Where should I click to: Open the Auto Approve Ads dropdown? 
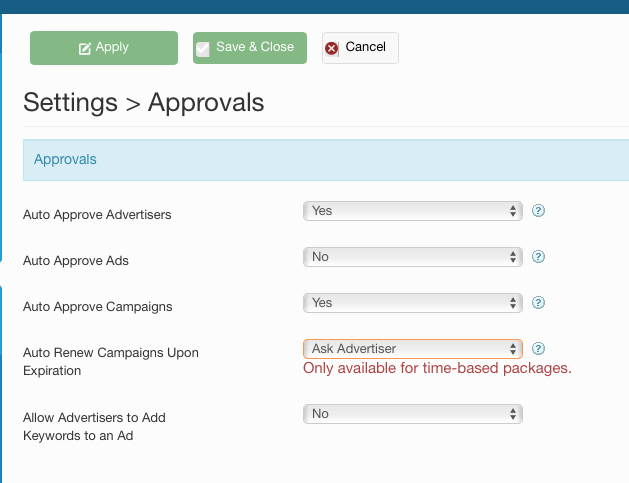412,257
